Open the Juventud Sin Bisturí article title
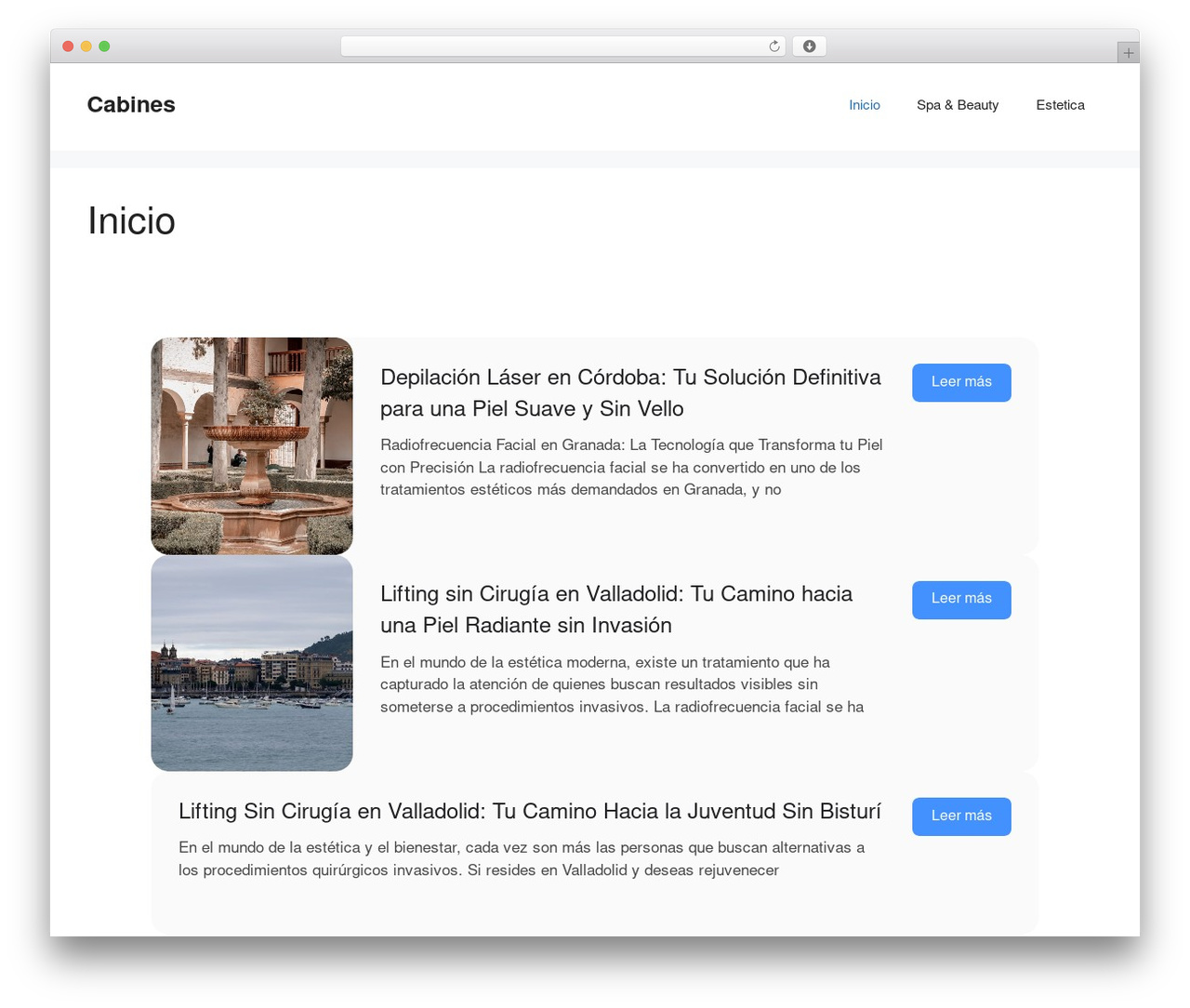The width and height of the screenshot is (1190, 1008). [530, 811]
